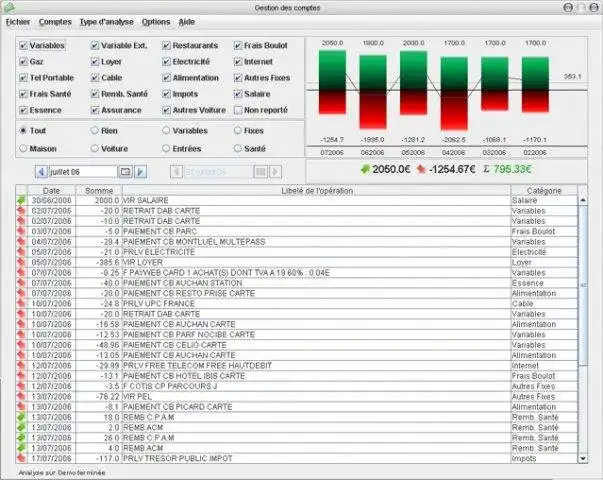The width and height of the screenshot is (603, 480).
Task: Select the Fixes radio button
Action: pyautogui.click(x=238, y=130)
